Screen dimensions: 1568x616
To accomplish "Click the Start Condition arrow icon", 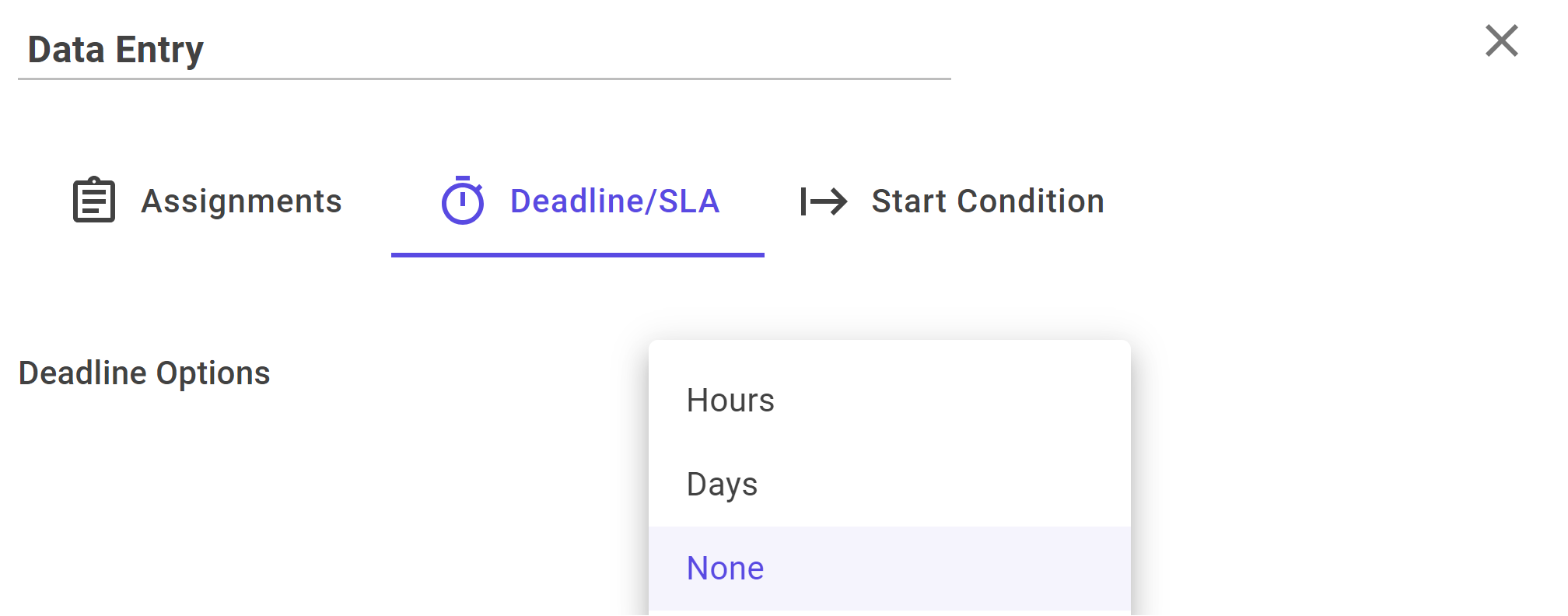I will 824,201.
